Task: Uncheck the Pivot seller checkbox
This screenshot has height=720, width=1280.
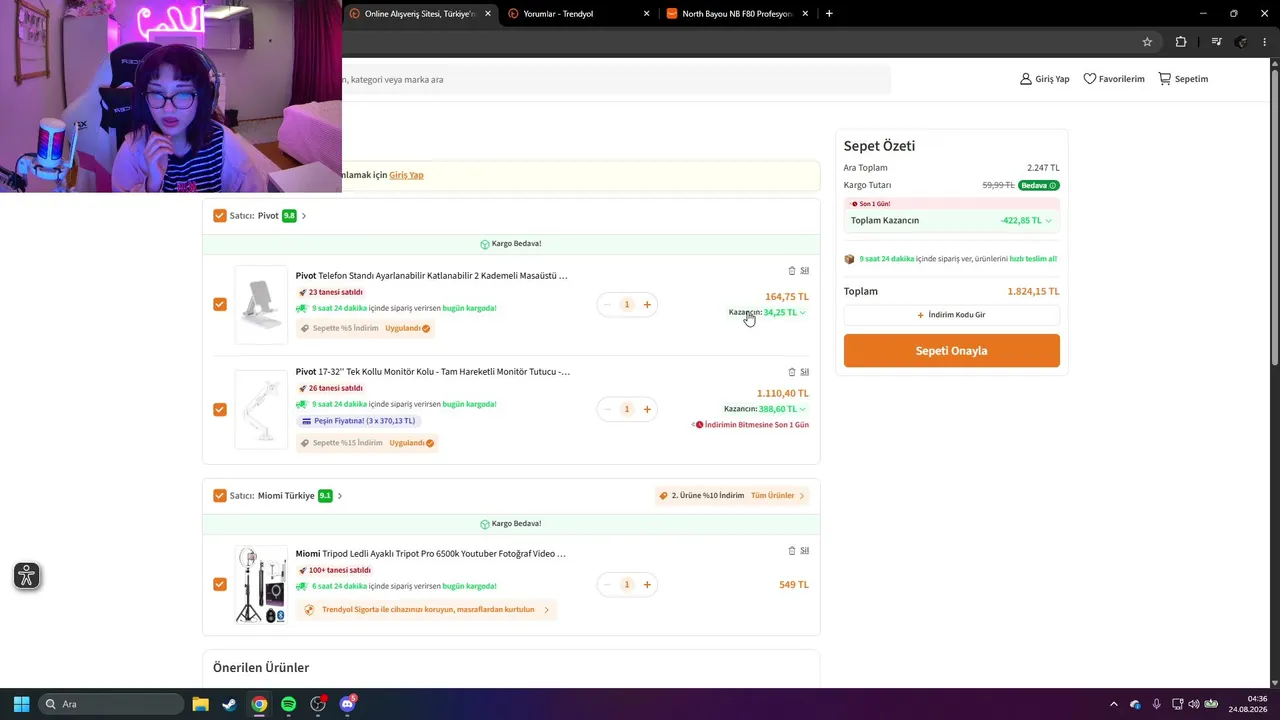Action: click(x=220, y=216)
